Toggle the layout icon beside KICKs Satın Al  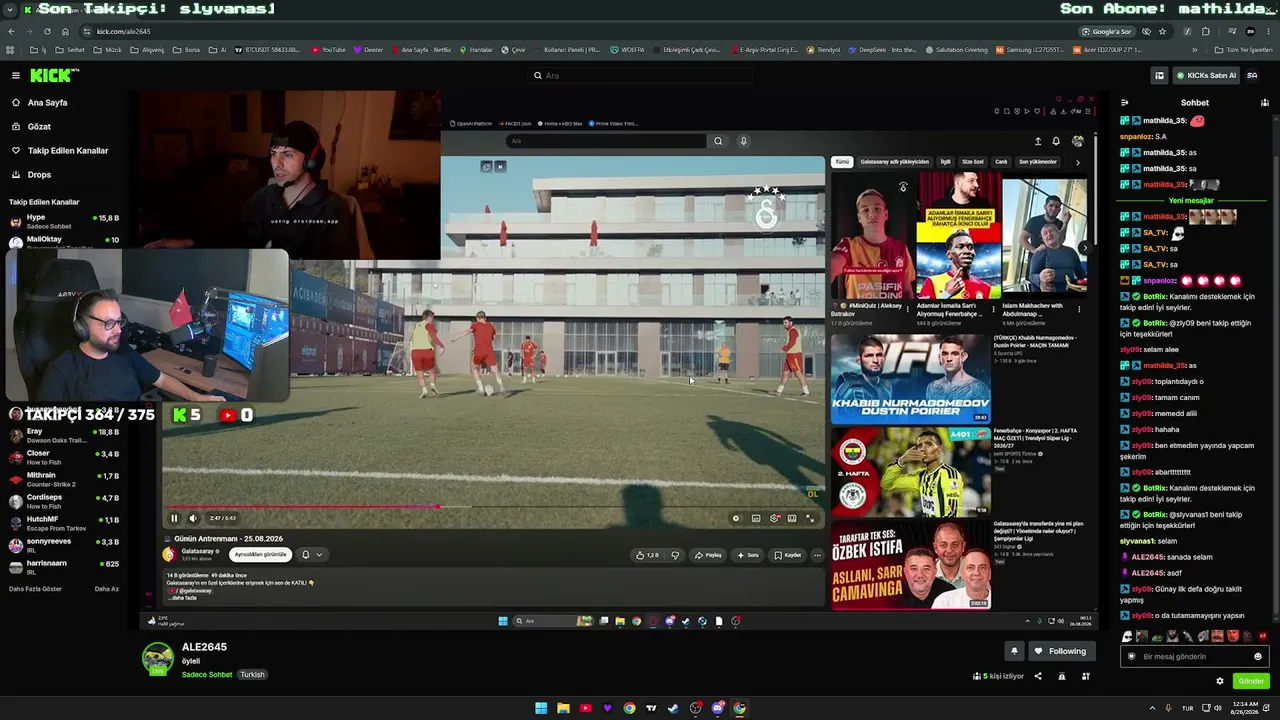(1159, 75)
